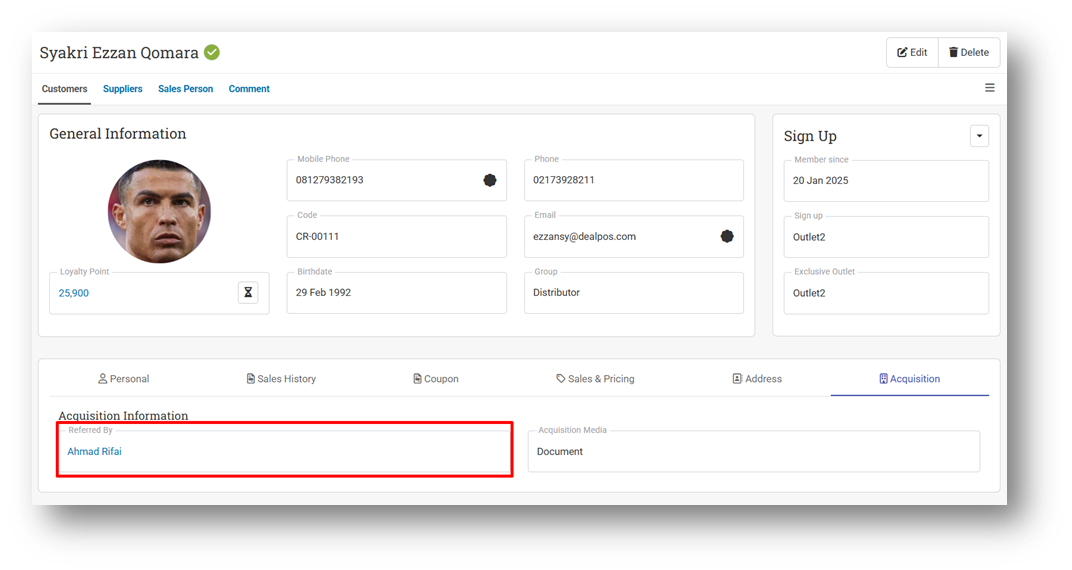Expand the Sign Up panel dropdown arrow
The height and width of the screenshot is (570, 1072).
979,136
